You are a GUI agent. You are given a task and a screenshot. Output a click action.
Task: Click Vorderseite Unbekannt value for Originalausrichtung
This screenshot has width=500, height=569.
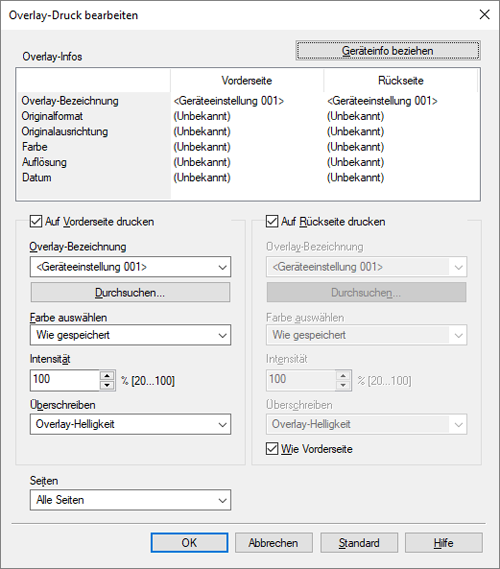[x=202, y=131]
